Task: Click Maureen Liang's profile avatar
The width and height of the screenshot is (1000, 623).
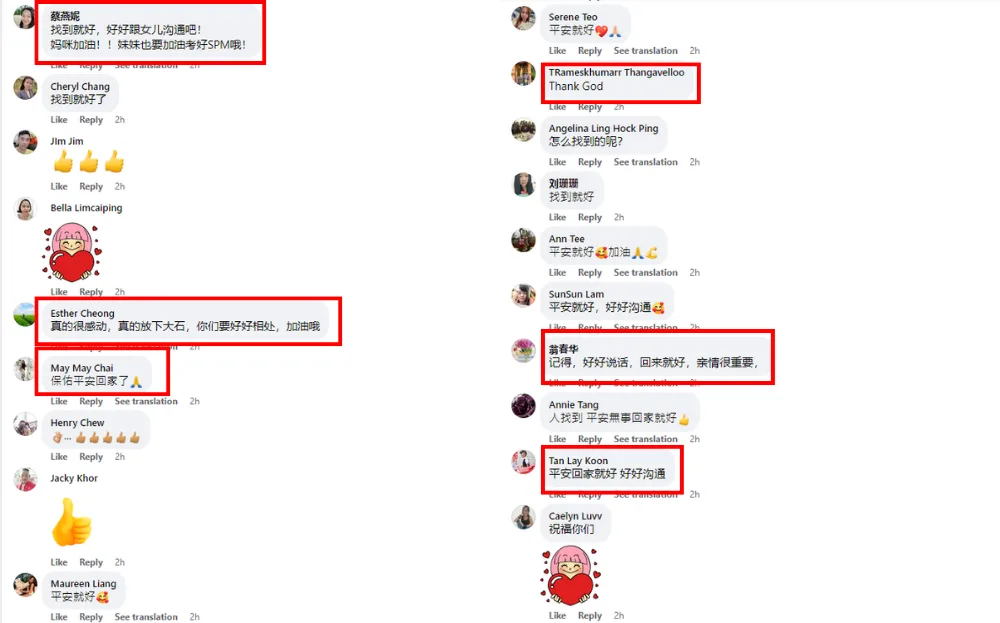Action: [25, 585]
